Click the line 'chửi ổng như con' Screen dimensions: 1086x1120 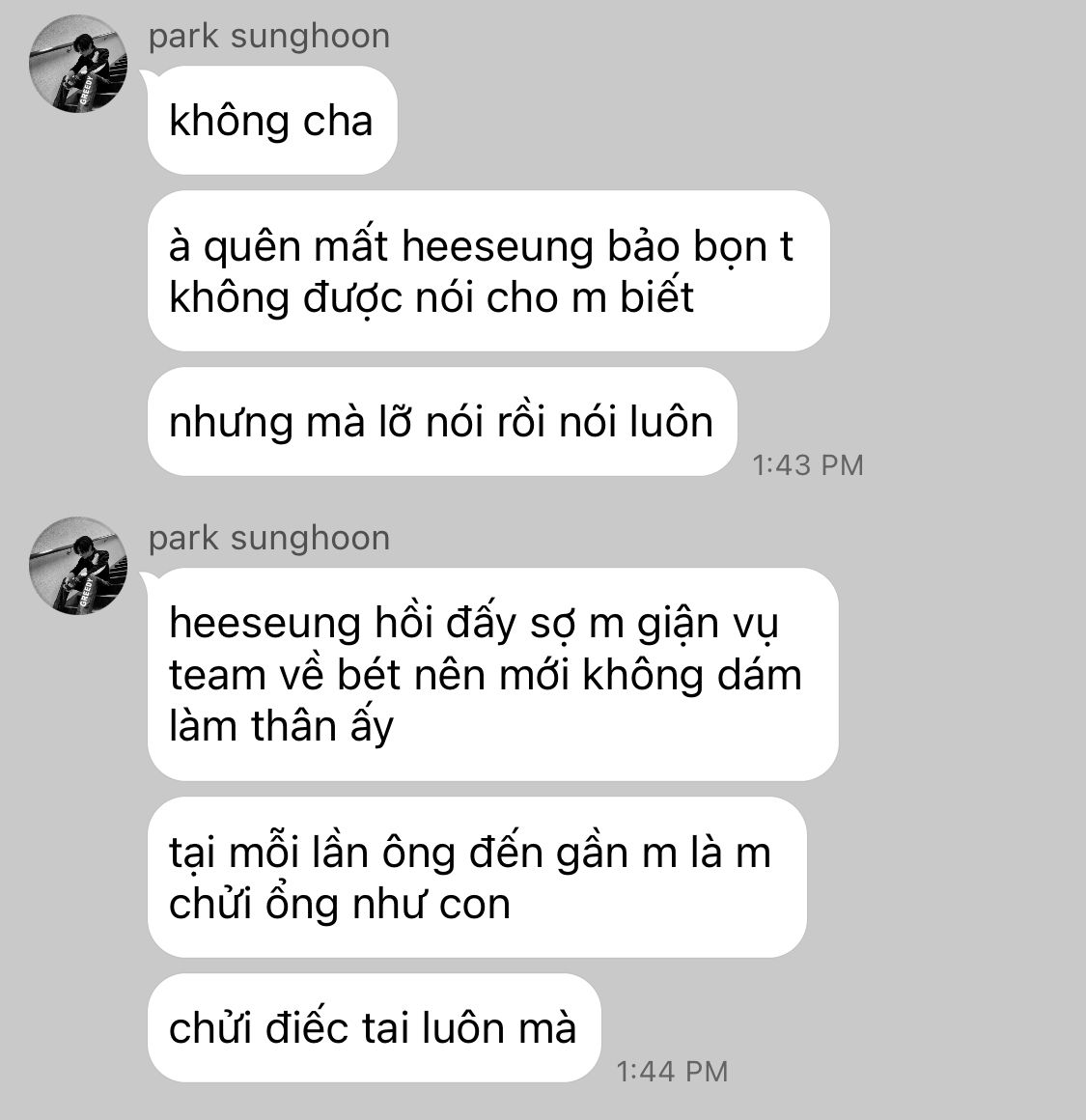click(x=340, y=904)
